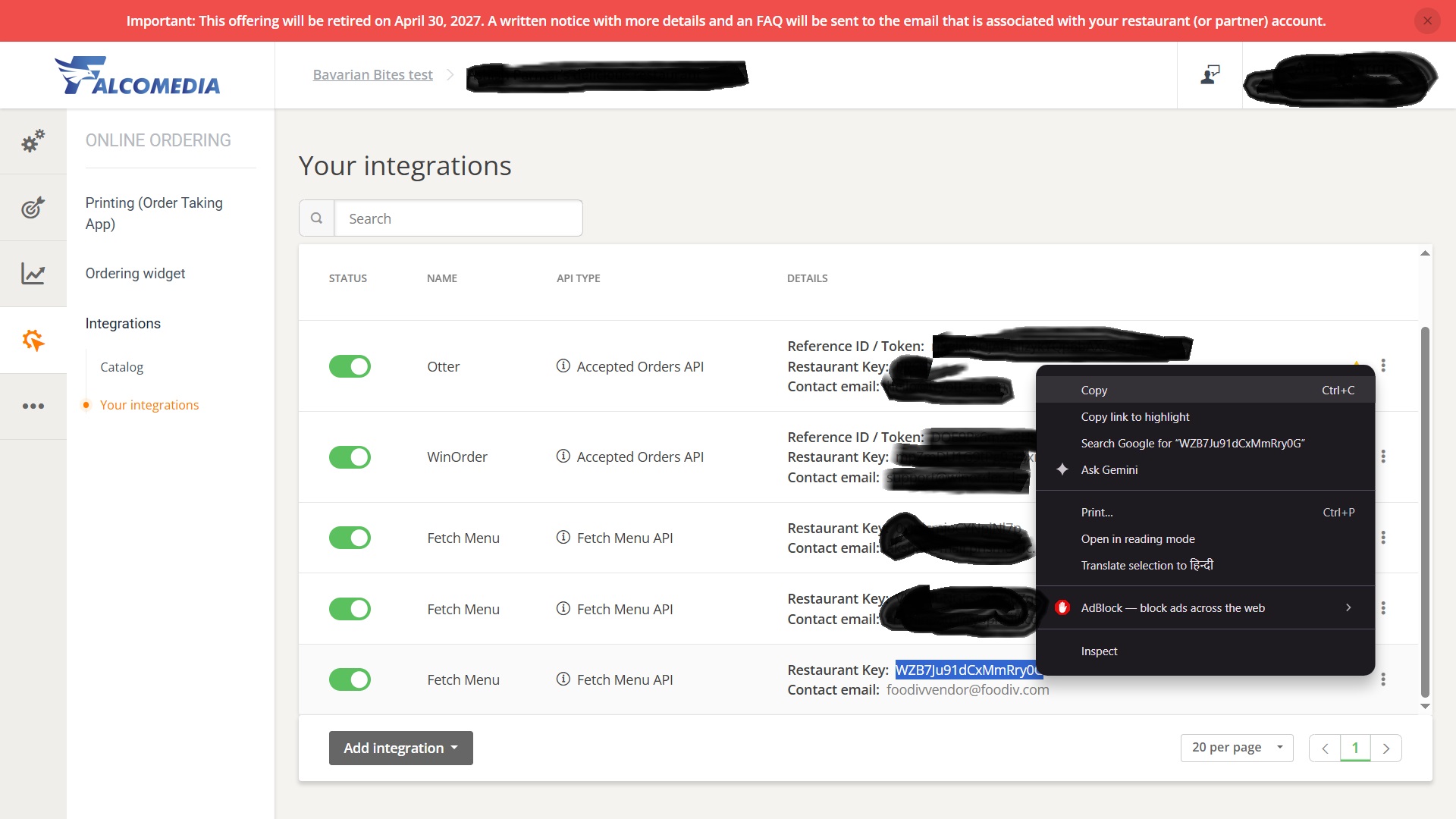Choose Print from the context menu
Viewport: 1456px width, 819px height.
pos(1205,512)
